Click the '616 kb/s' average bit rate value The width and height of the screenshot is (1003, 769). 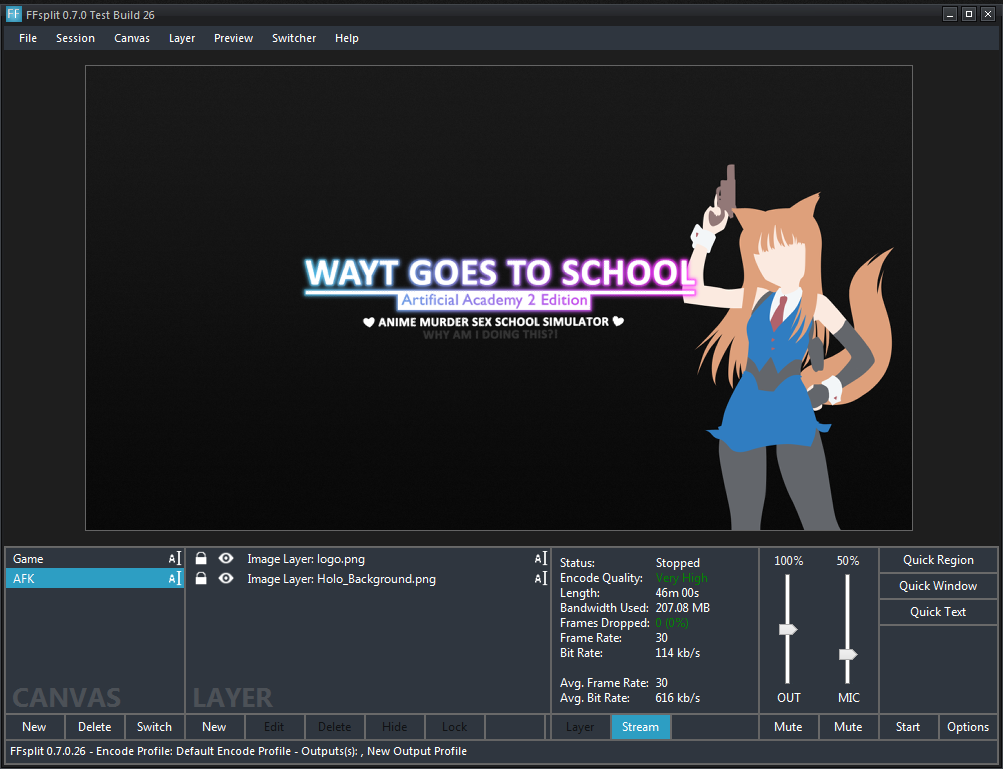click(x=677, y=697)
